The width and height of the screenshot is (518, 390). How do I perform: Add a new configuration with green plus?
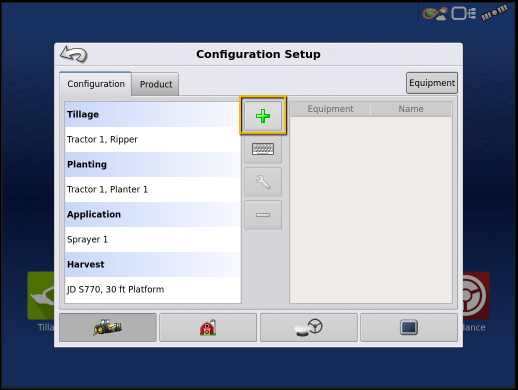coord(263,116)
